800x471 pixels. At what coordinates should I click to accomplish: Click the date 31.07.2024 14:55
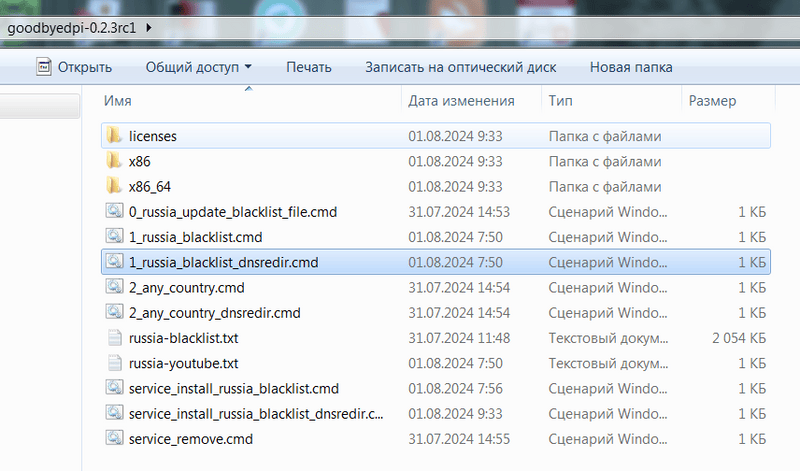(x=459, y=439)
